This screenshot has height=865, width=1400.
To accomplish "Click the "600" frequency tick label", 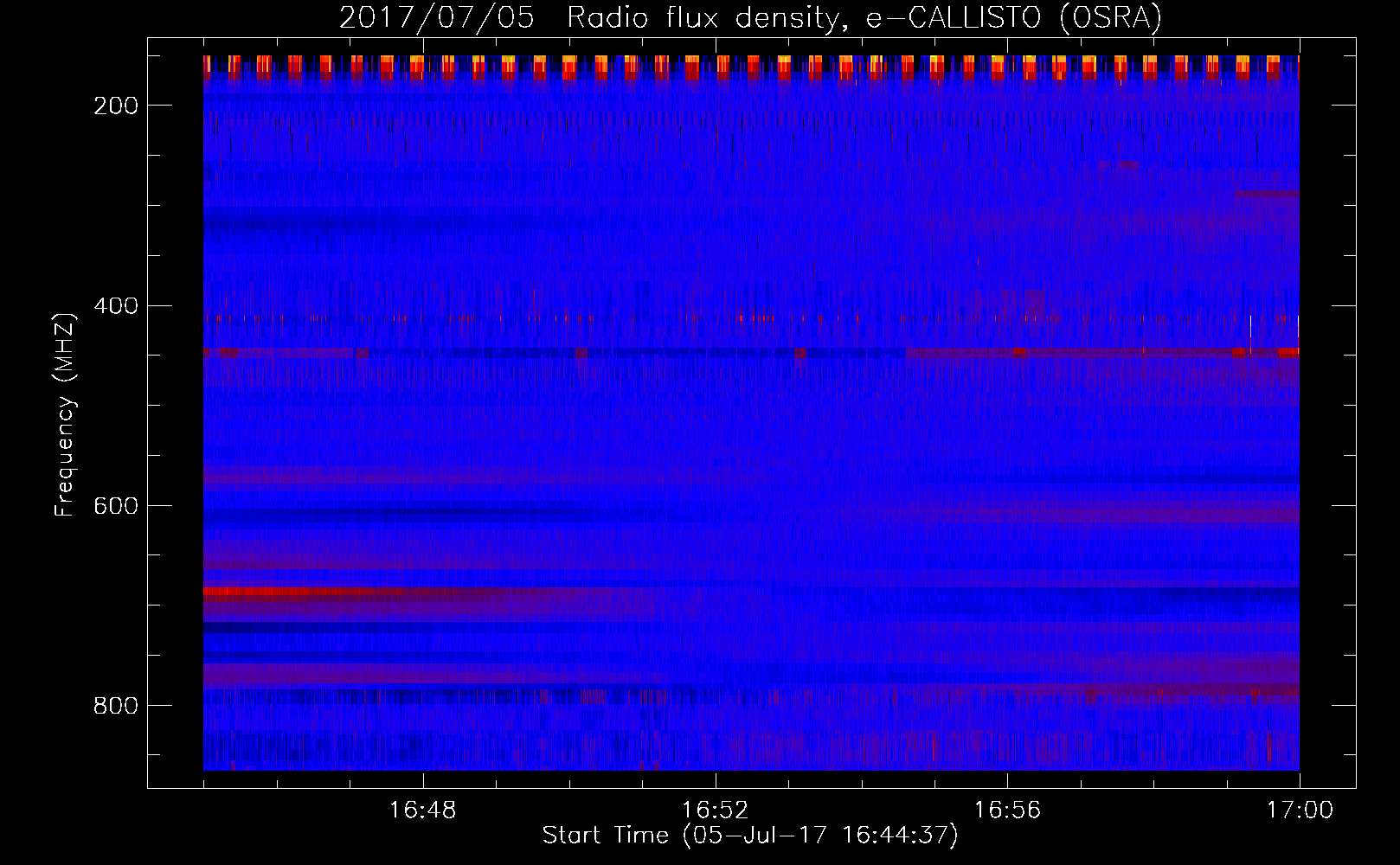I will (x=116, y=506).
